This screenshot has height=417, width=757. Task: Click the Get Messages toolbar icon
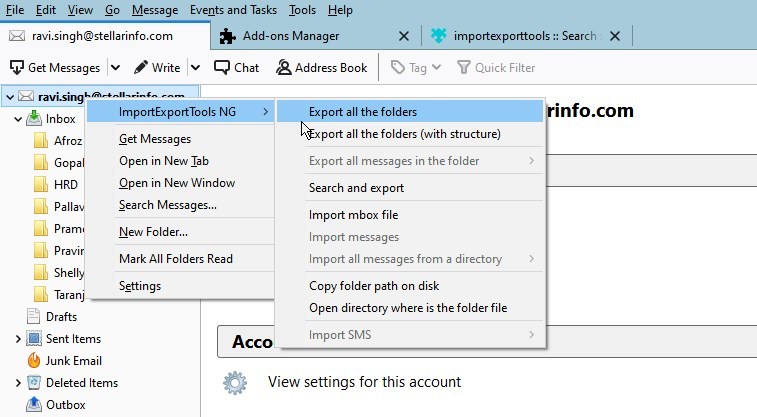[x=17, y=68]
